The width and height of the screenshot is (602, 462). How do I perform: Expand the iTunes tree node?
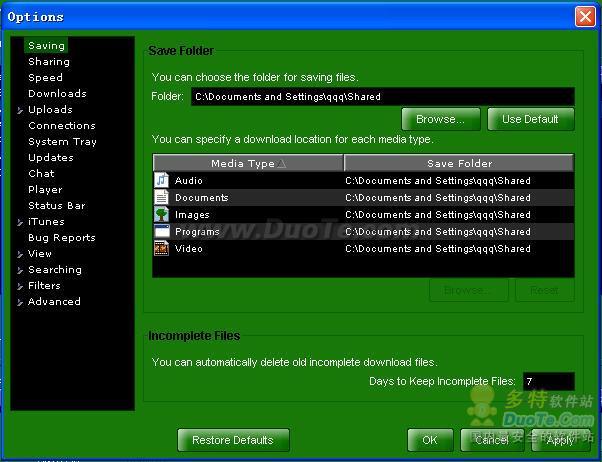[x=20, y=222]
